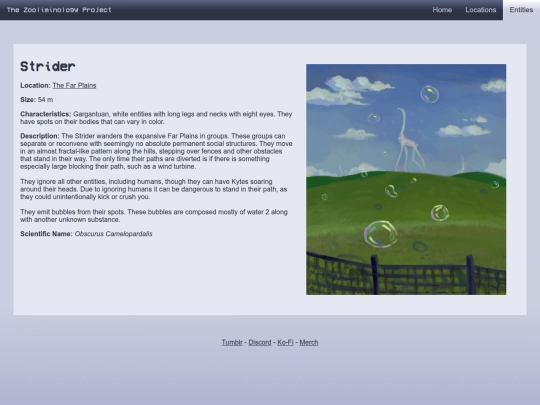This screenshot has width=540, height=405.
Task: Click the Strider painting image
Action: click(406, 179)
